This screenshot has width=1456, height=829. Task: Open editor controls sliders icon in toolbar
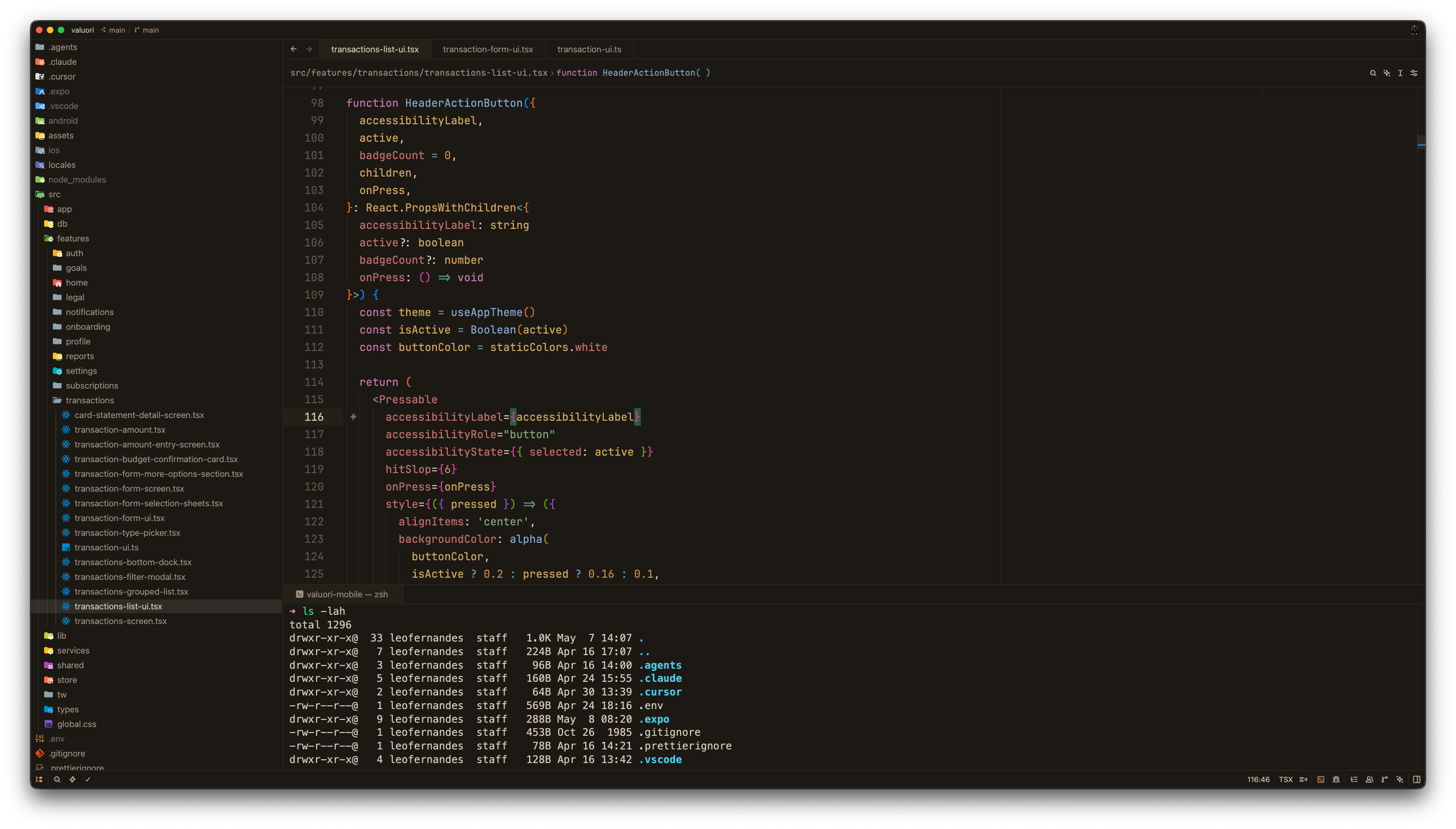(x=1414, y=73)
